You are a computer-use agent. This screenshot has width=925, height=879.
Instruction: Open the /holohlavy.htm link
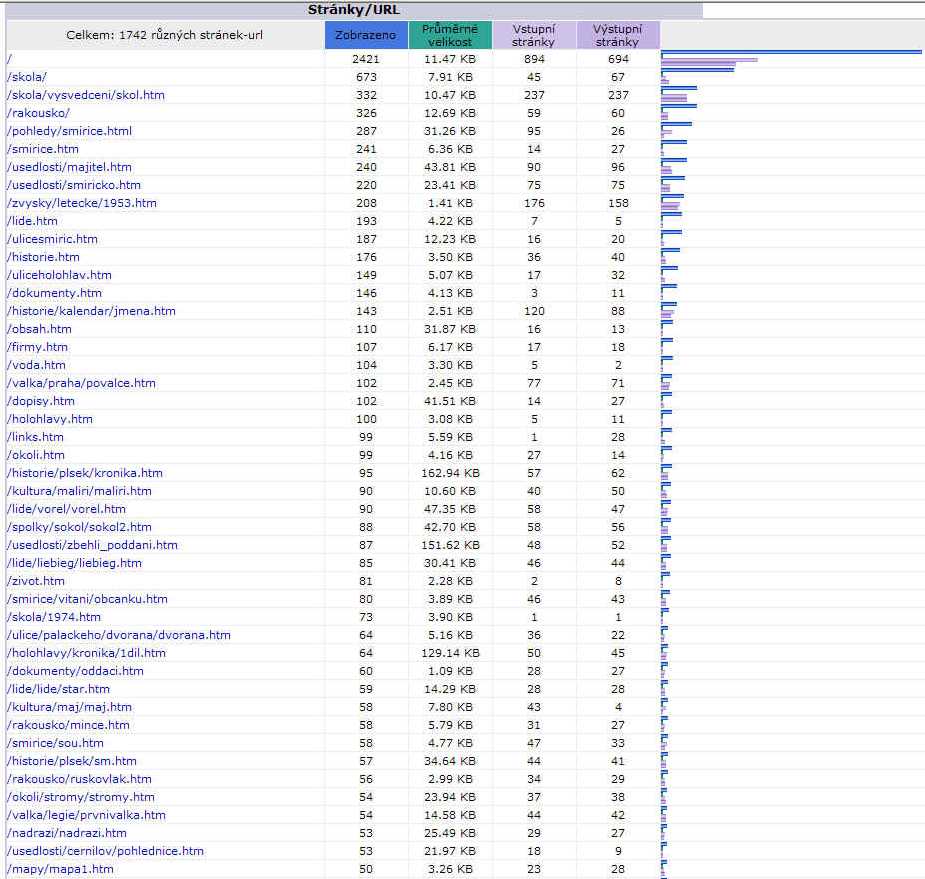point(50,419)
